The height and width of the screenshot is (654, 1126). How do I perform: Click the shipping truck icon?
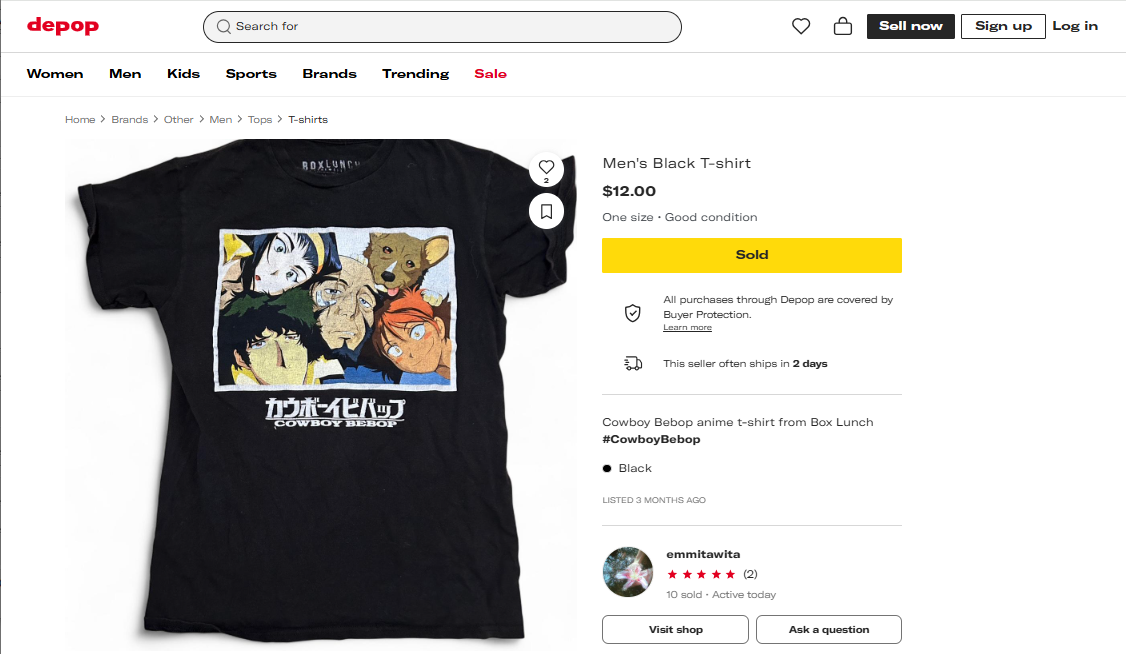[x=632, y=363]
